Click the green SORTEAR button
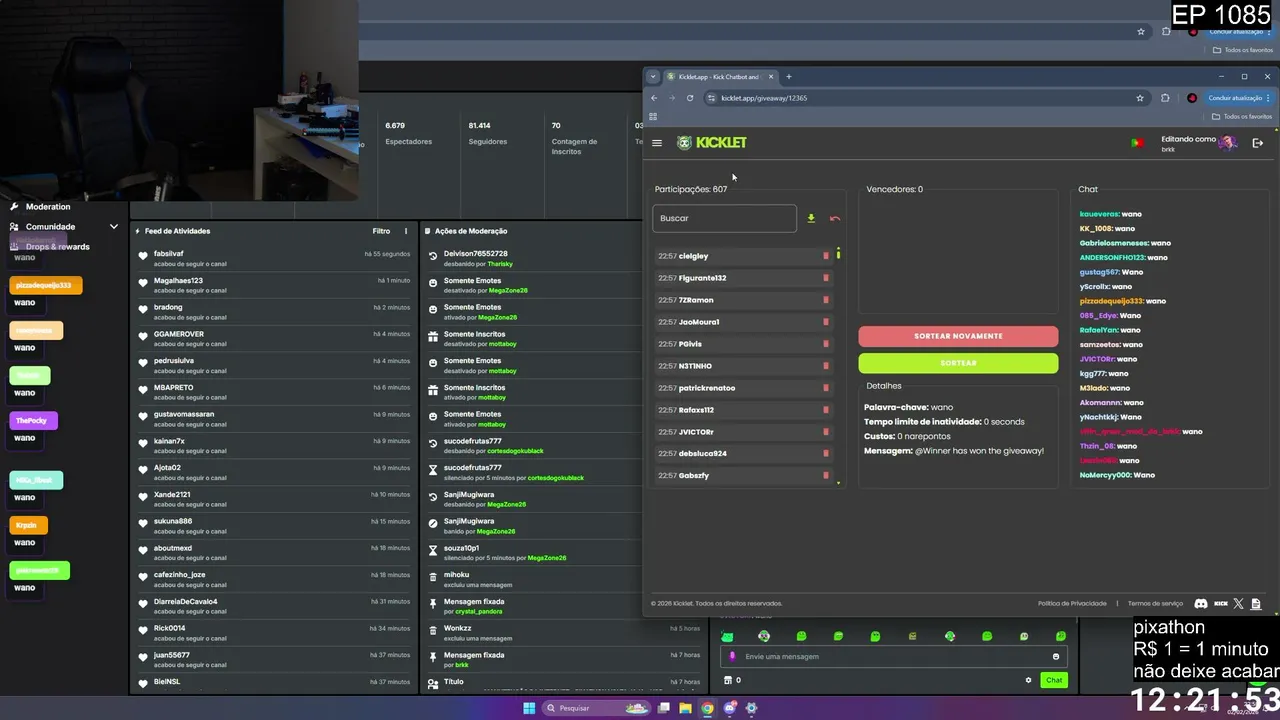1280x720 pixels. point(958,363)
